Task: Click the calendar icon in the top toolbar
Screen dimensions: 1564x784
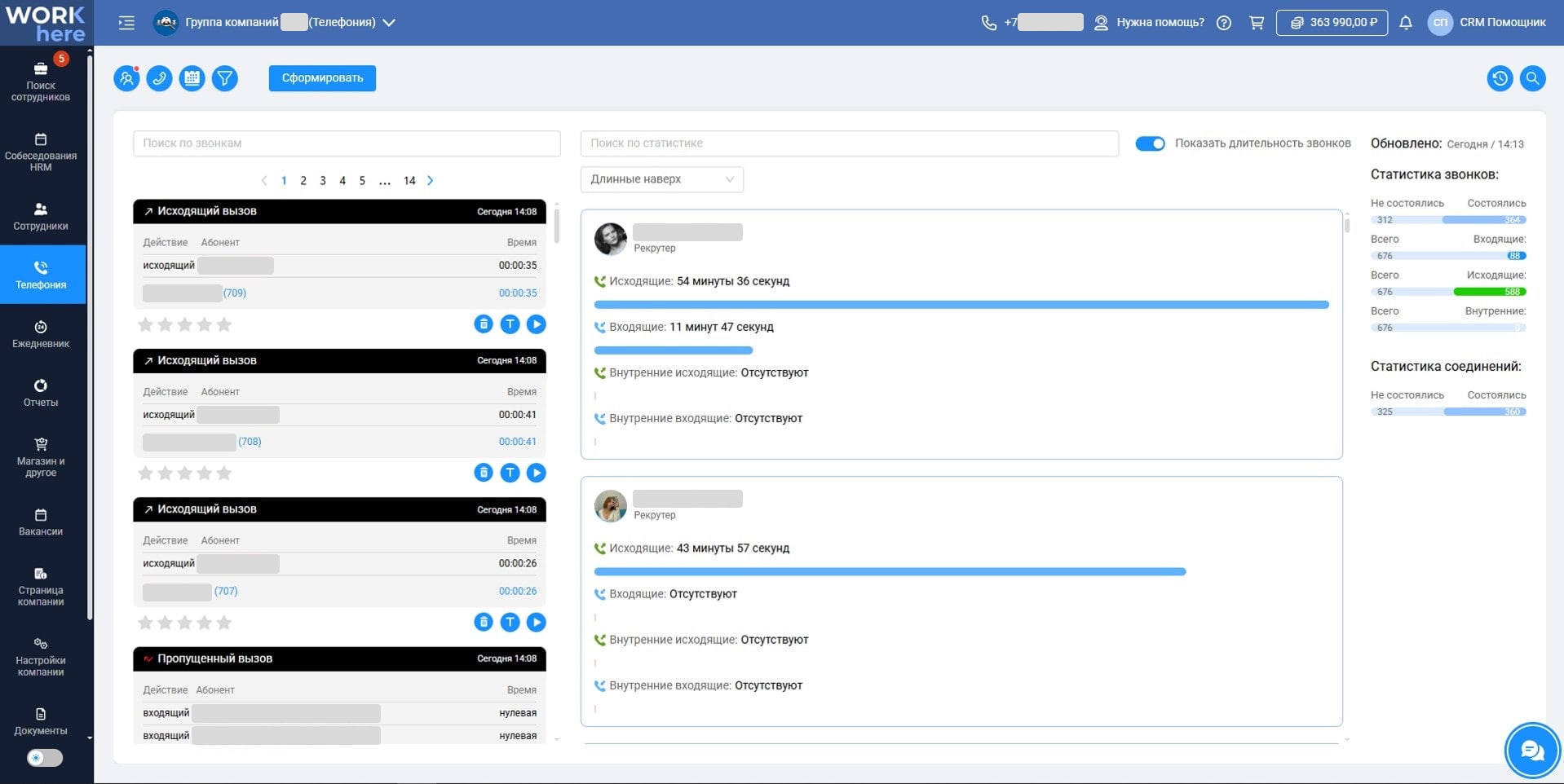Action: [x=192, y=78]
